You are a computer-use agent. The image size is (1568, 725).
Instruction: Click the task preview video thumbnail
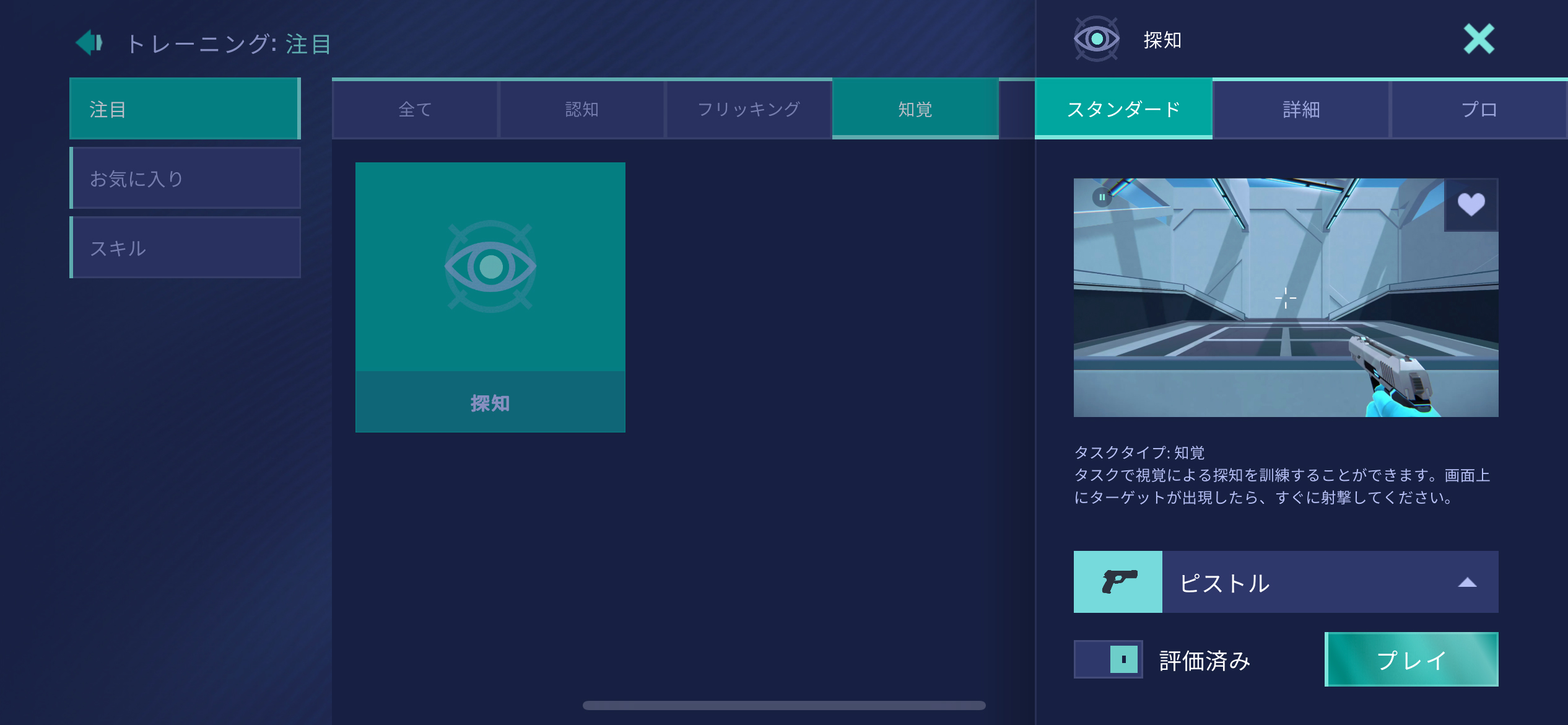coord(1286,297)
